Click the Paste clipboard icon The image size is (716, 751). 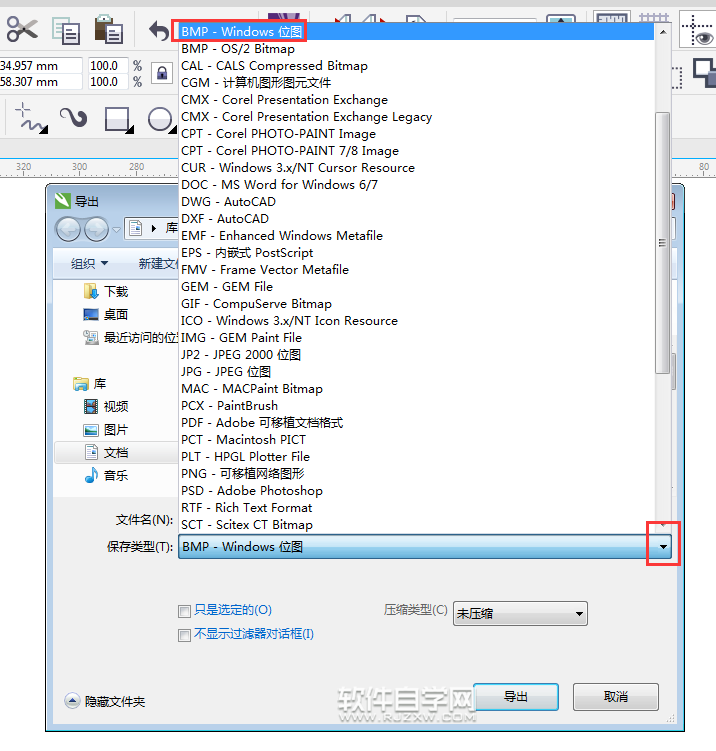pos(108,29)
